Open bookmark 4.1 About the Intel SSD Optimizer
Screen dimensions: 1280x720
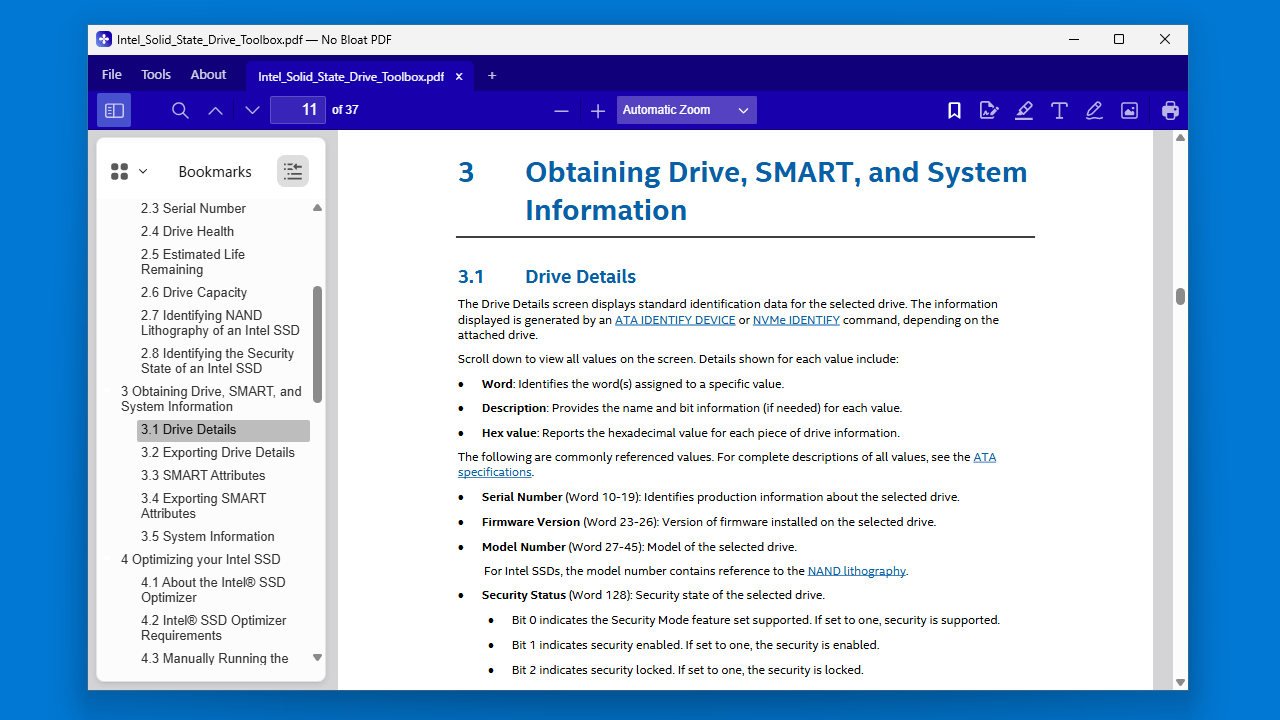pos(213,590)
